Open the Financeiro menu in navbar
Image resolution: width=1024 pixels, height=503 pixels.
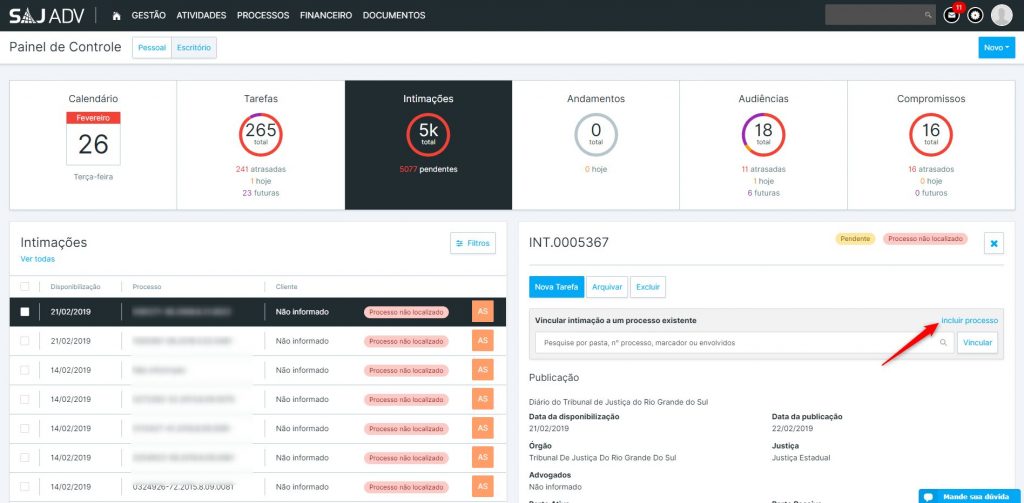coord(326,15)
